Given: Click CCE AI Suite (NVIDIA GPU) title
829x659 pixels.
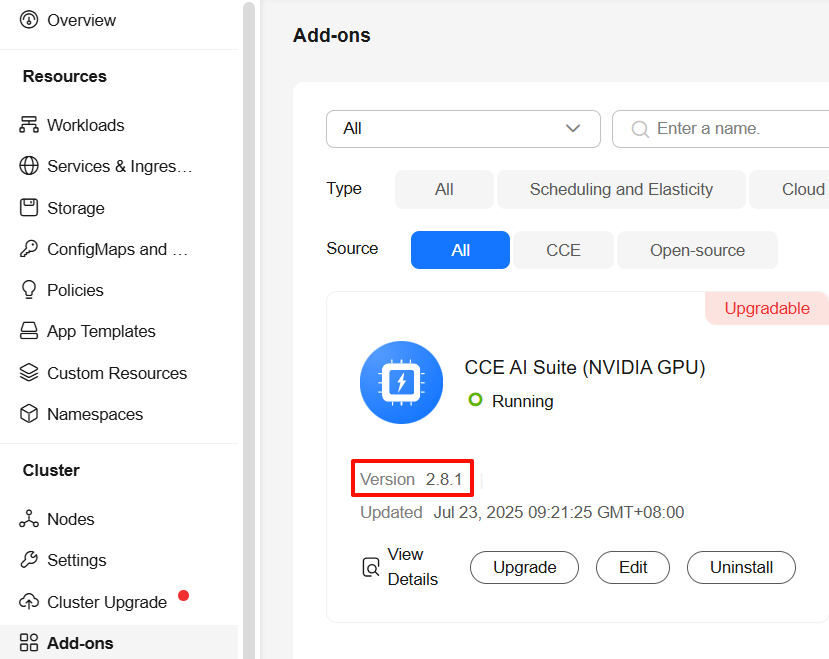Looking at the screenshot, I should pyautogui.click(x=585, y=367).
